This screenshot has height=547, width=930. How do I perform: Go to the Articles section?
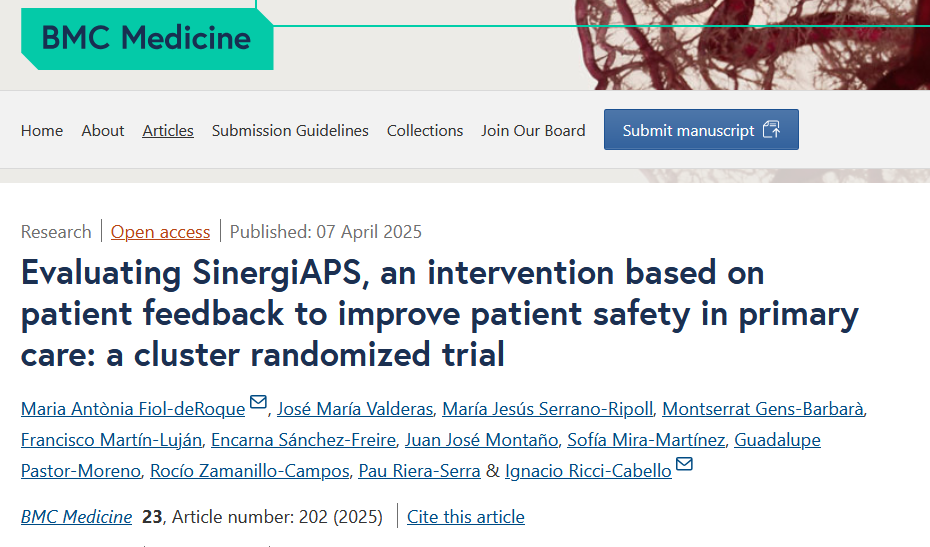(x=168, y=130)
